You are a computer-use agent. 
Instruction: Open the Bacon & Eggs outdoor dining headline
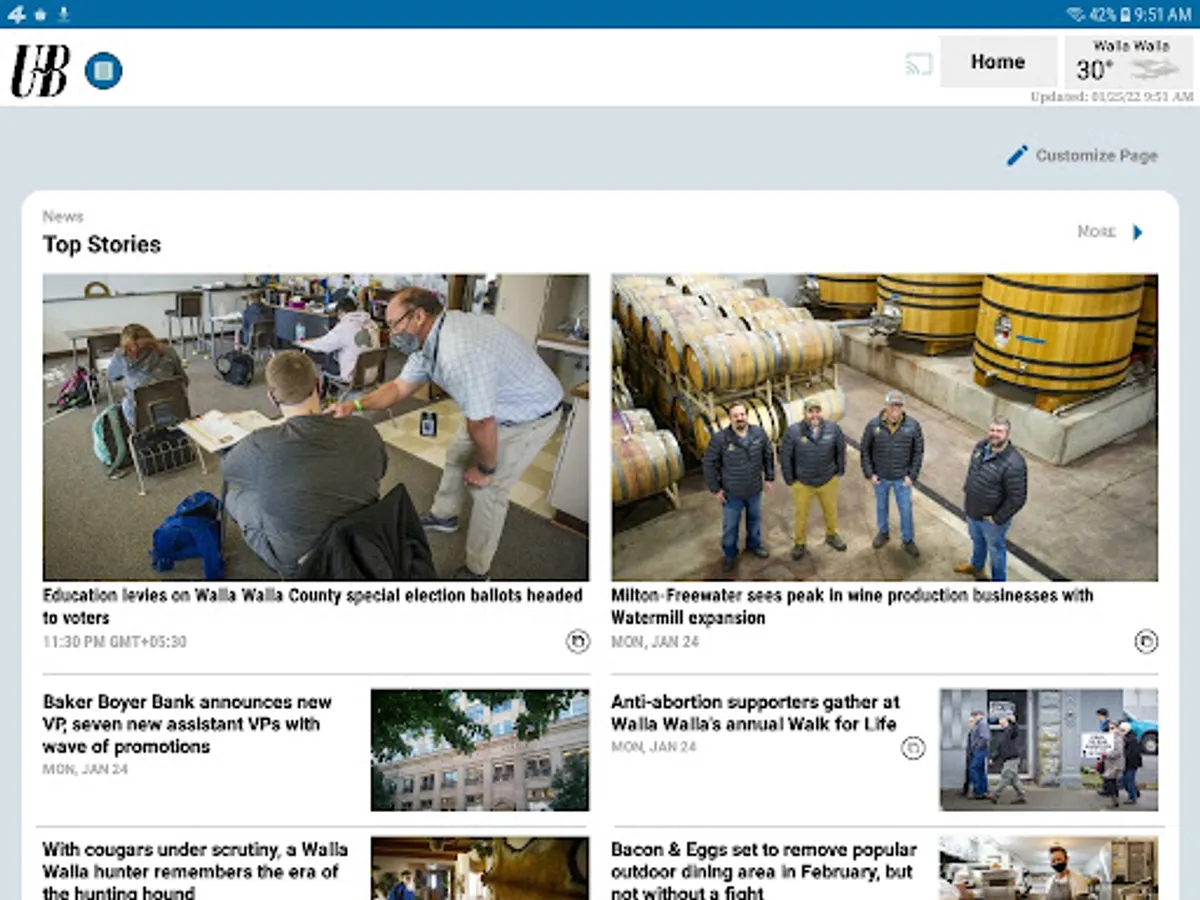click(x=764, y=872)
